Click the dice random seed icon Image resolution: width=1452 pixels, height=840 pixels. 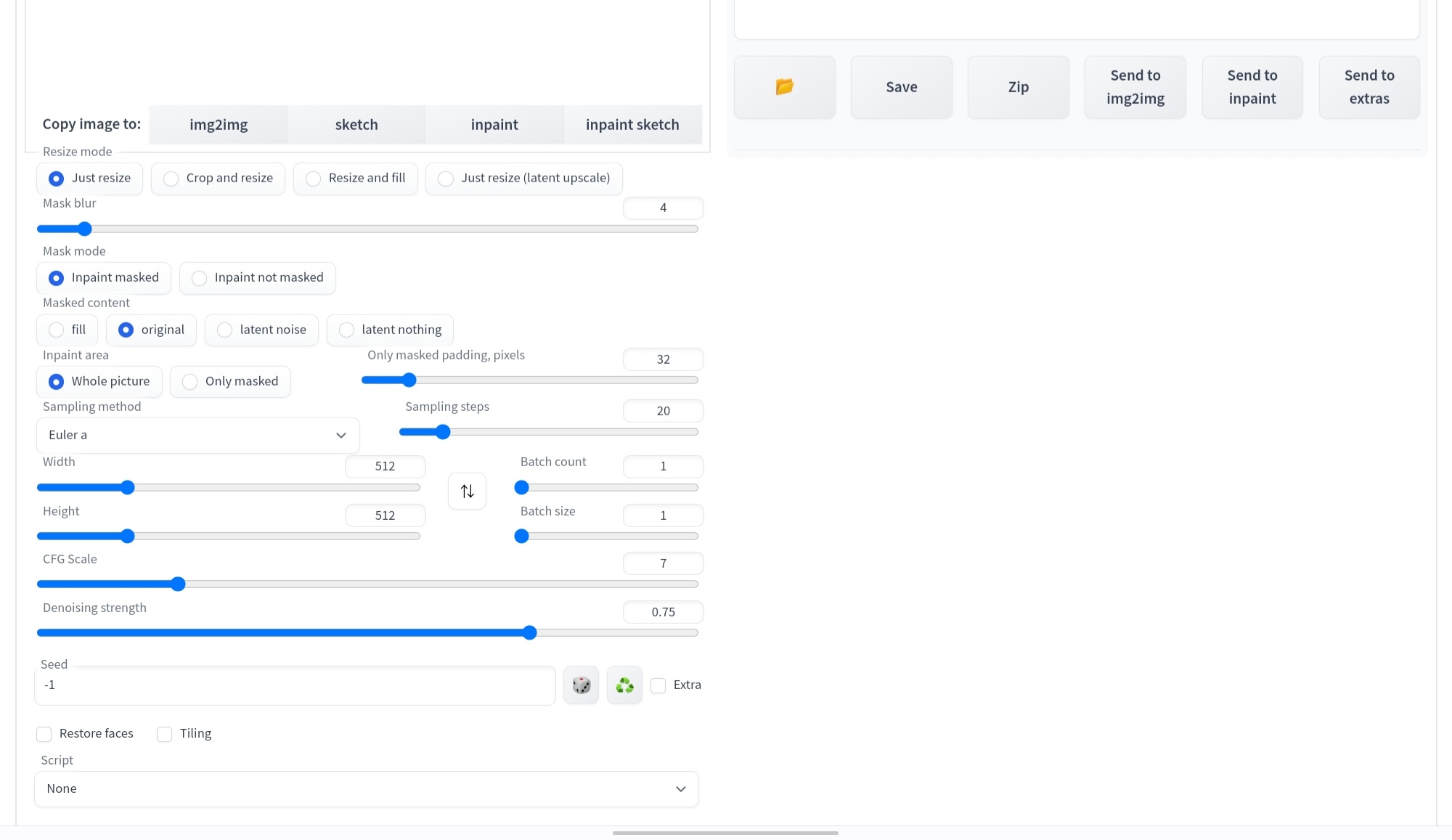click(581, 685)
